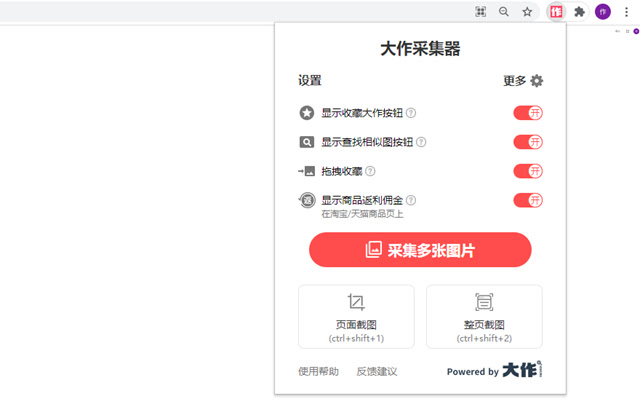Click the star icon beside 显示收藏大作按钮
The height and width of the screenshot is (400, 640).
pos(307,113)
